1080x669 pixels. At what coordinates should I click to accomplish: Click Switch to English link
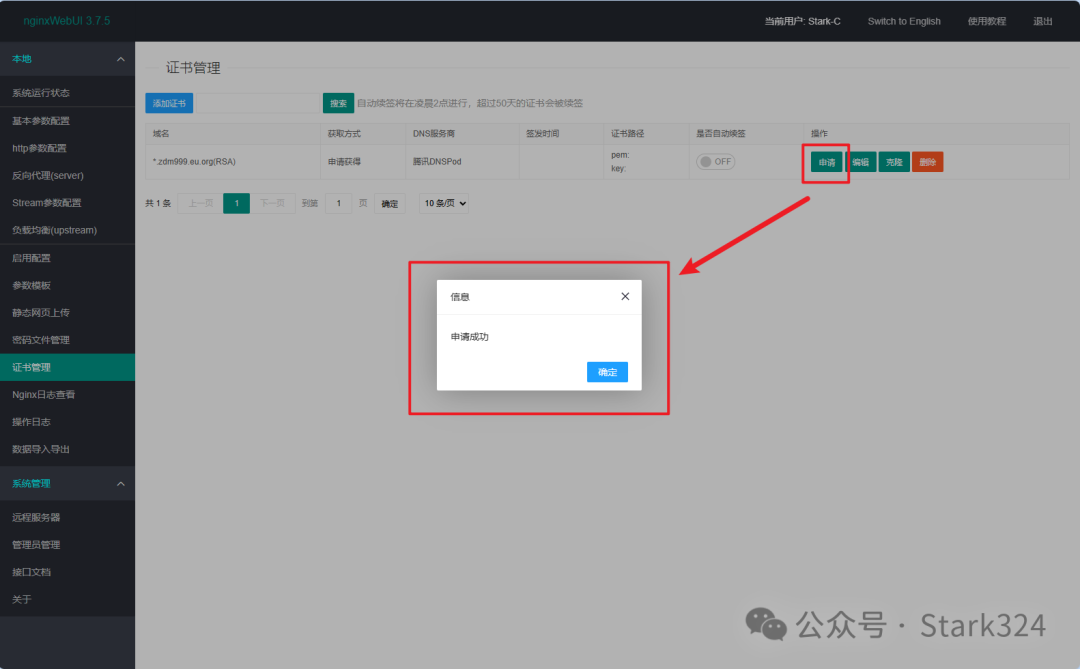903,21
